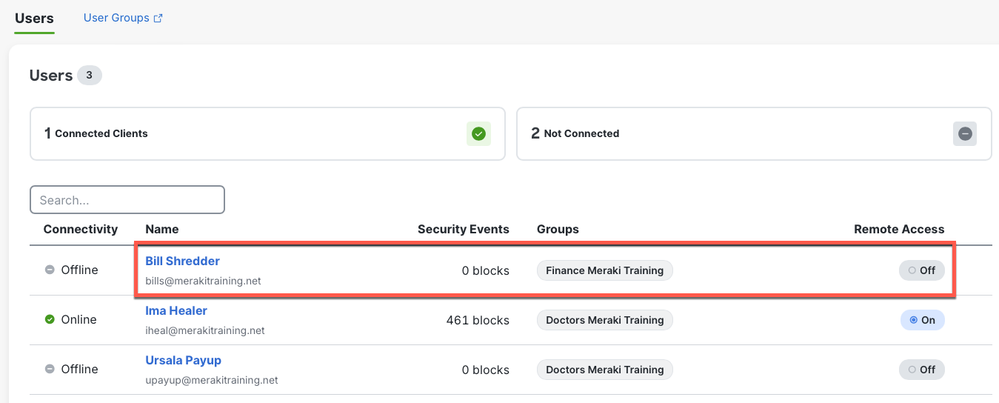This screenshot has width=999, height=403.
Task: Click the external link icon beside User Groups
Action: pos(158,18)
